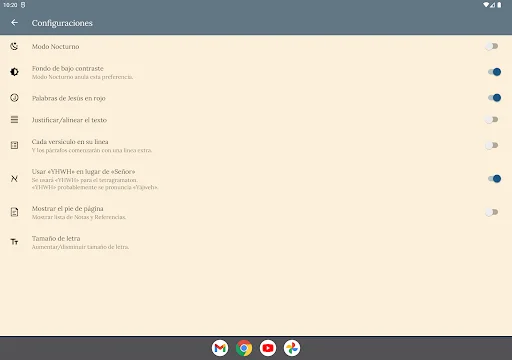This screenshot has width=512, height=360.
Task: Click the Palabras de Jesús en rojo label
Action: (x=69, y=98)
